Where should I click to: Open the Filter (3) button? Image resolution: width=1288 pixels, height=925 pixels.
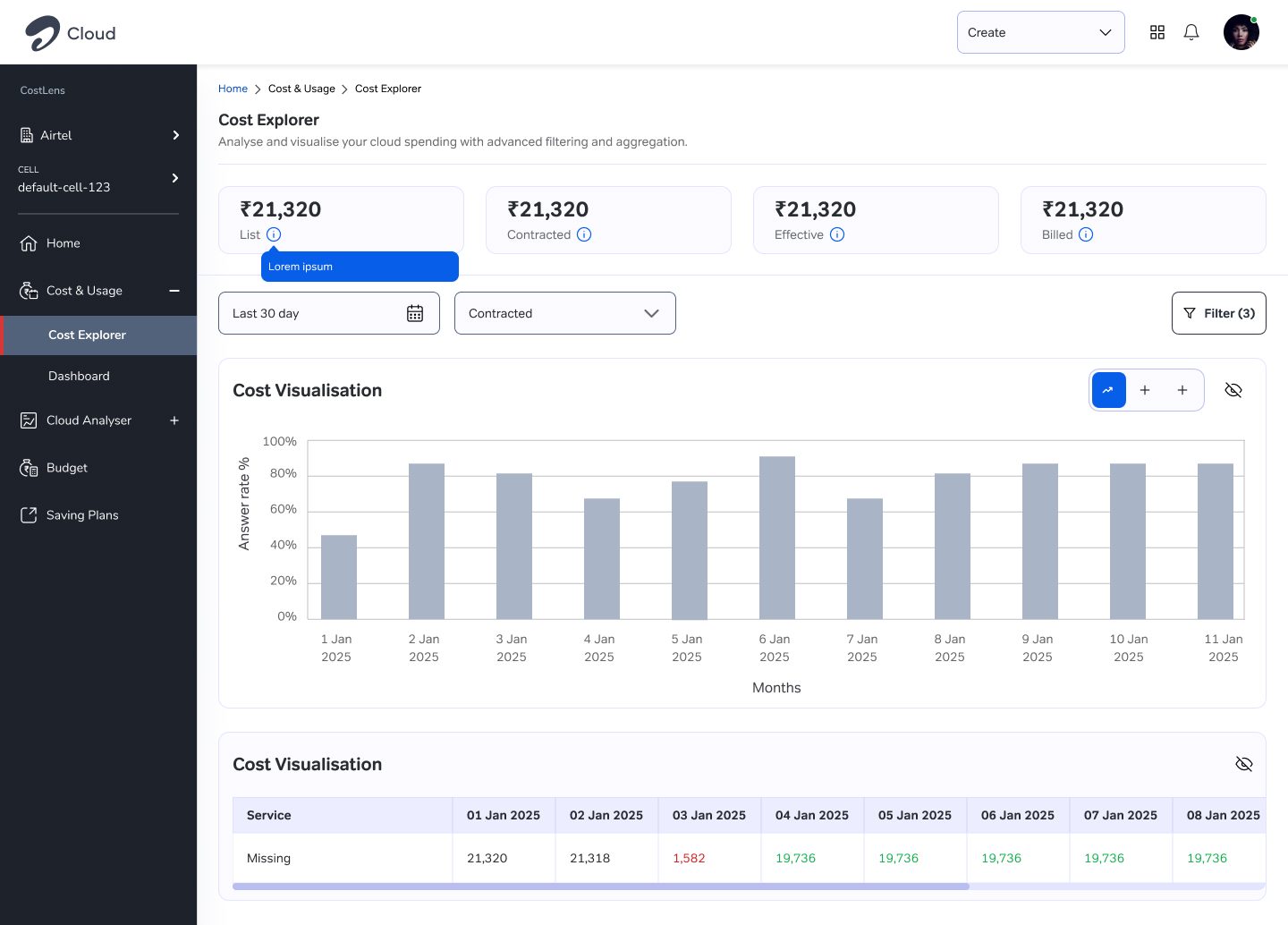[x=1219, y=313]
